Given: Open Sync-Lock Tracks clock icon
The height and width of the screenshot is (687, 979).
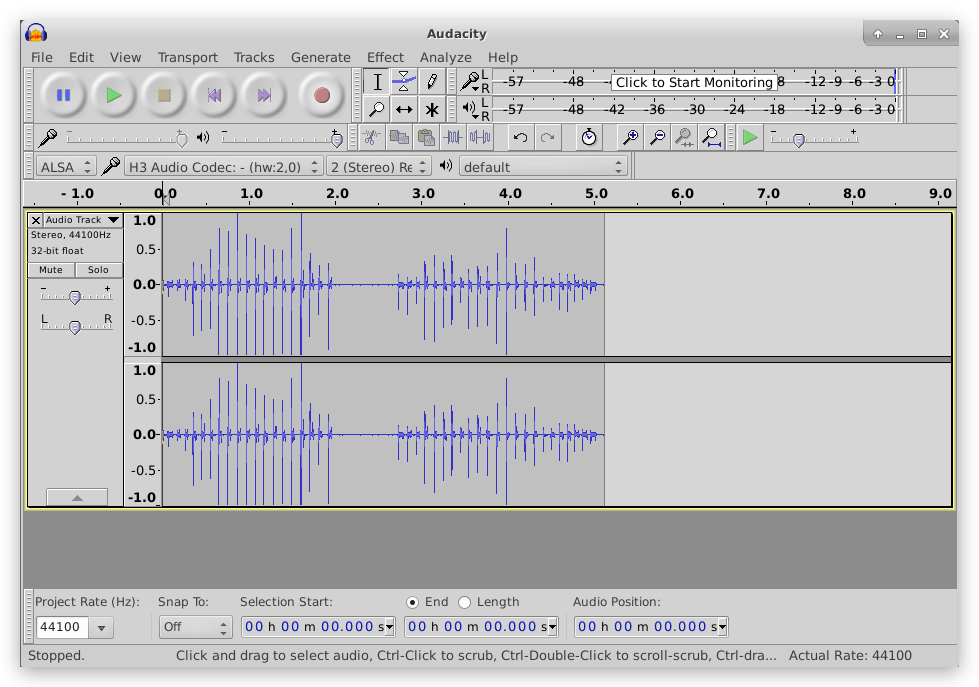Looking at the screenshot, I should point(589,137).
